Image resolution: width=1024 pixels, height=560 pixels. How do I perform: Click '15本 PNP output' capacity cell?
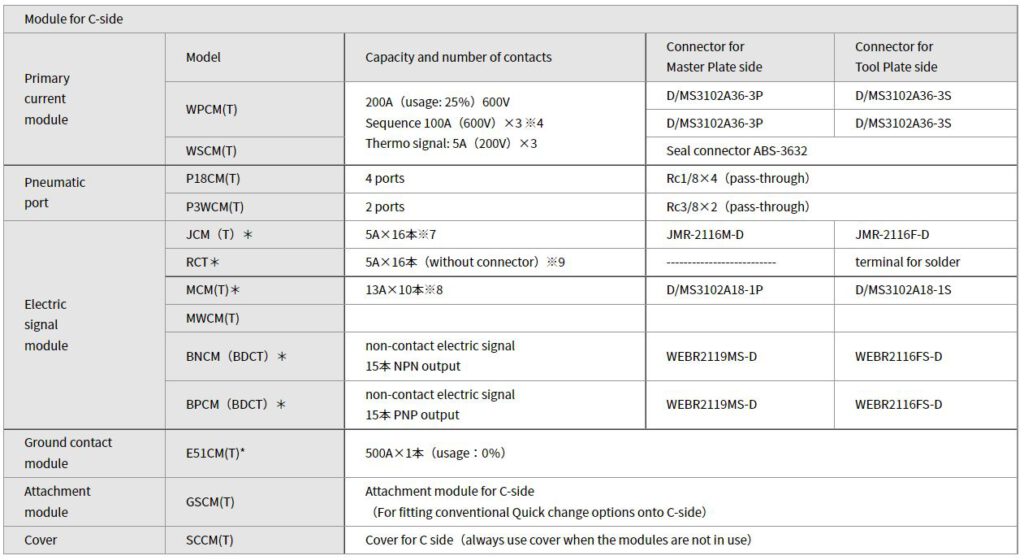tap(495, 405)
